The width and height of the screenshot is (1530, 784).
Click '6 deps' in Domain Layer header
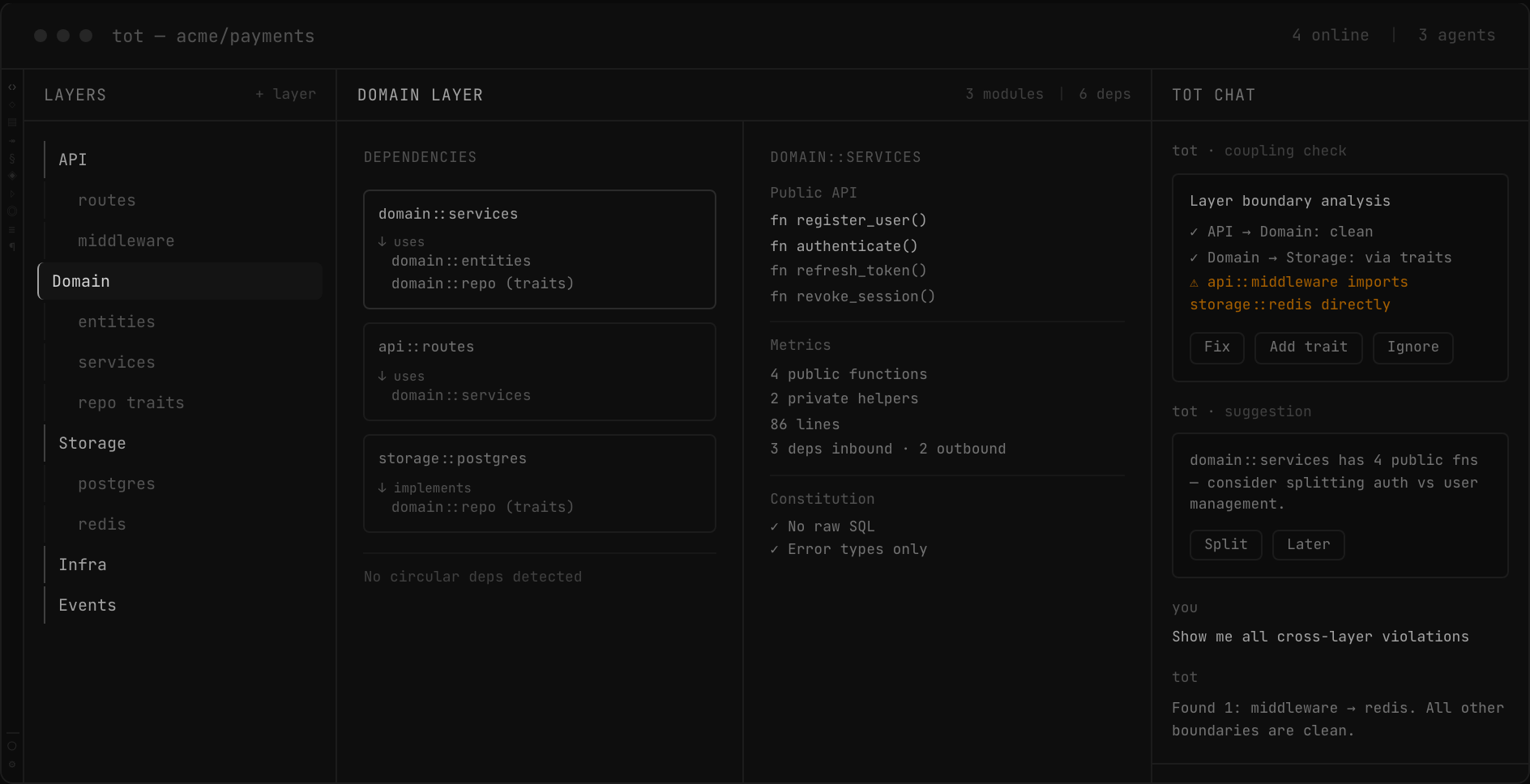coord(1105,94)
